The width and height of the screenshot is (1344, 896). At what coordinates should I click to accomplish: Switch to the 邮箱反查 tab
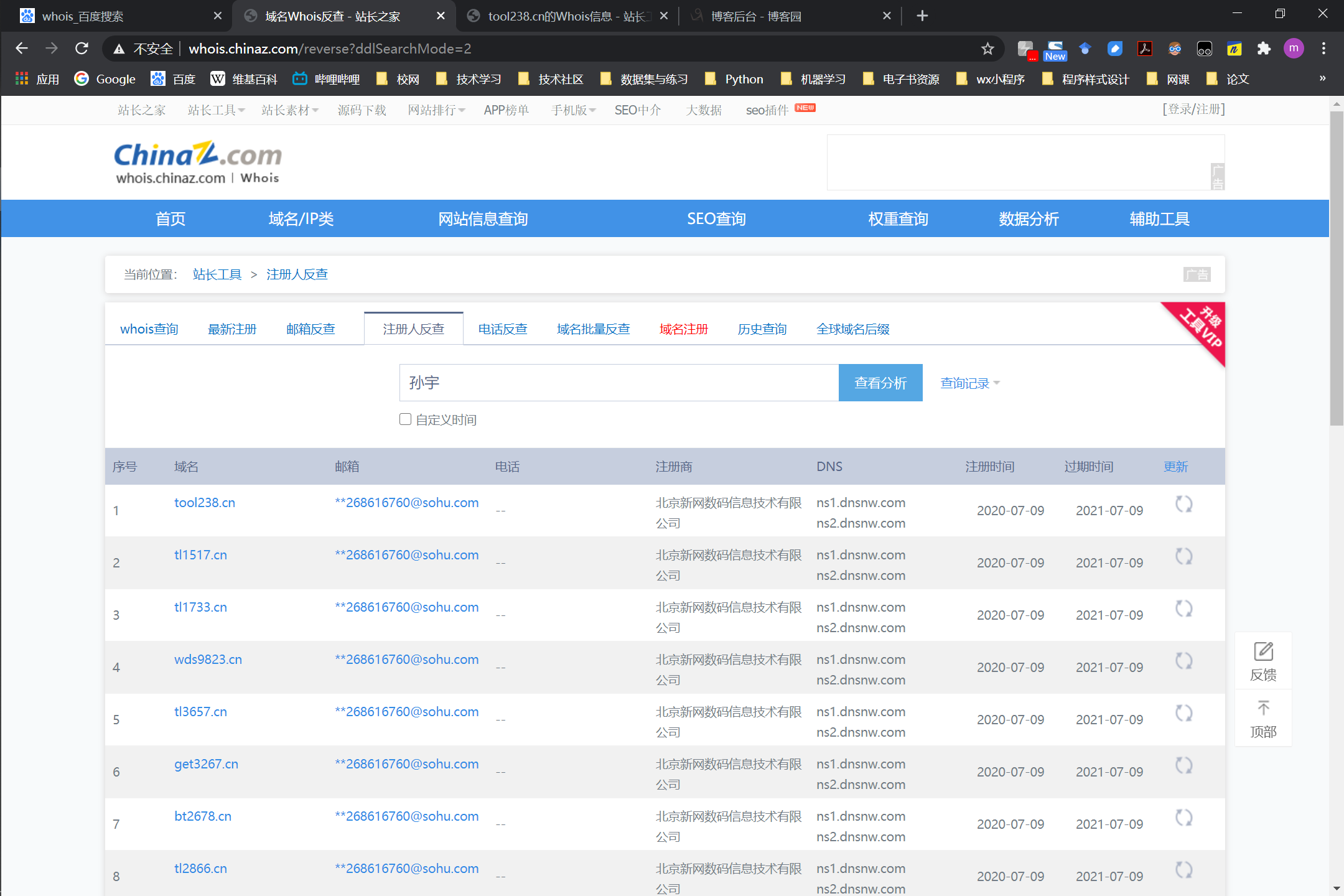310,329
